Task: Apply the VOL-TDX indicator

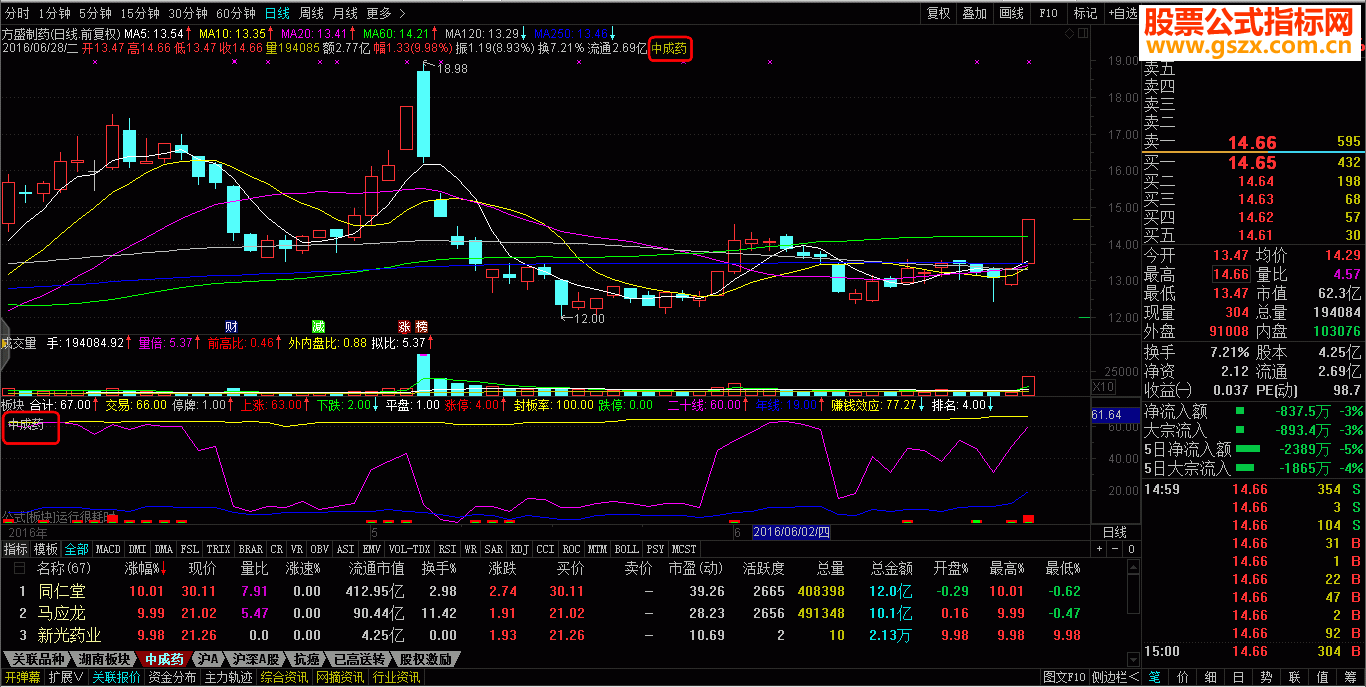Action: (x=409, y=549)
